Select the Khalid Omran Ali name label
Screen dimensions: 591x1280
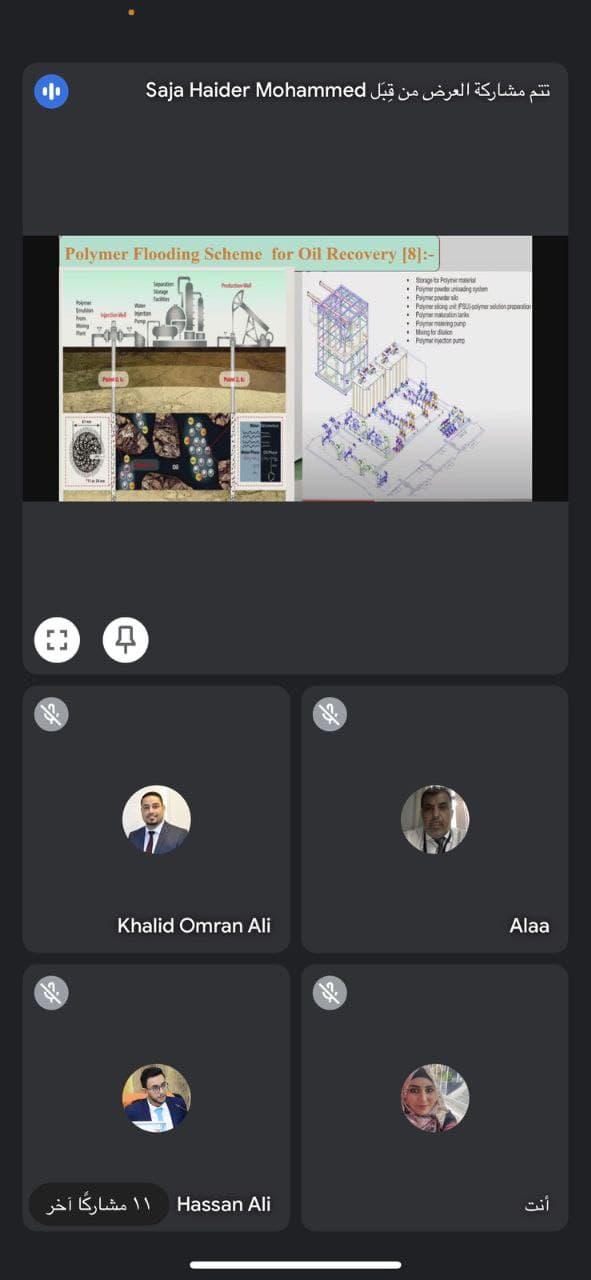pos(194,925)
